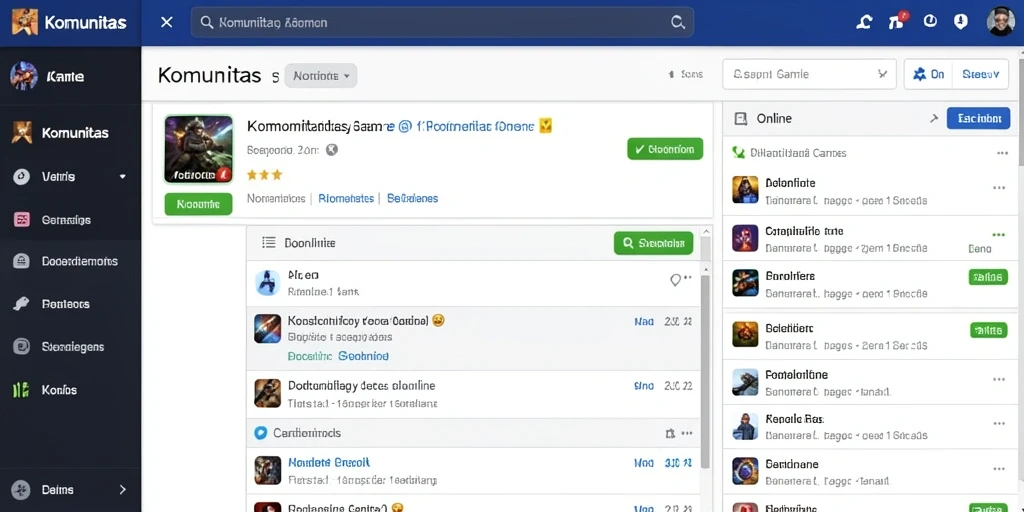This screenshot has height=512, width=1024.
Task: Click the Komunitas logo icon in header
Action: click(x=24, y=22)
